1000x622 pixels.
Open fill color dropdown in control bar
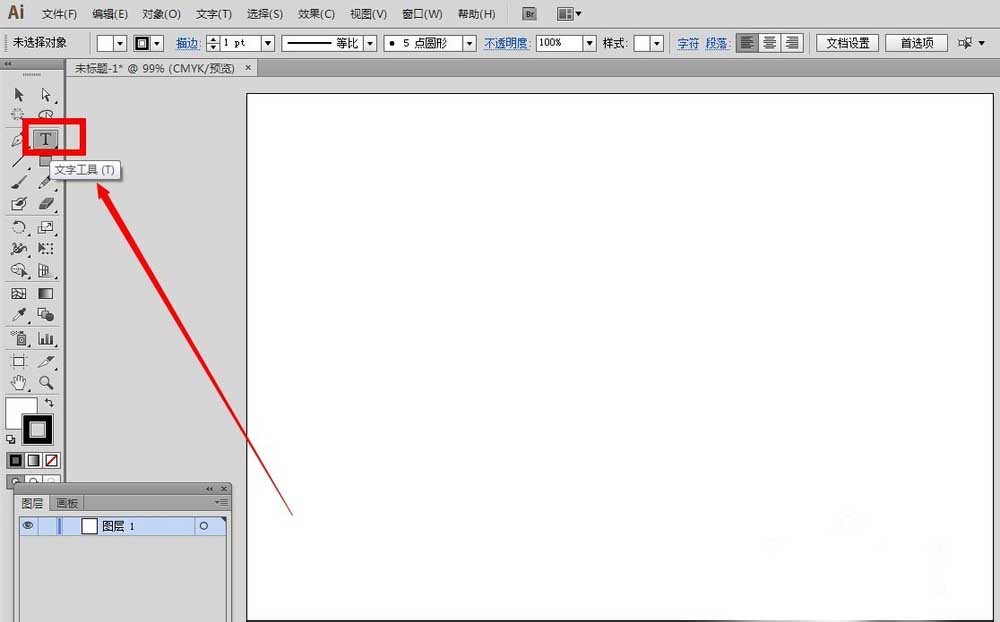120,43
